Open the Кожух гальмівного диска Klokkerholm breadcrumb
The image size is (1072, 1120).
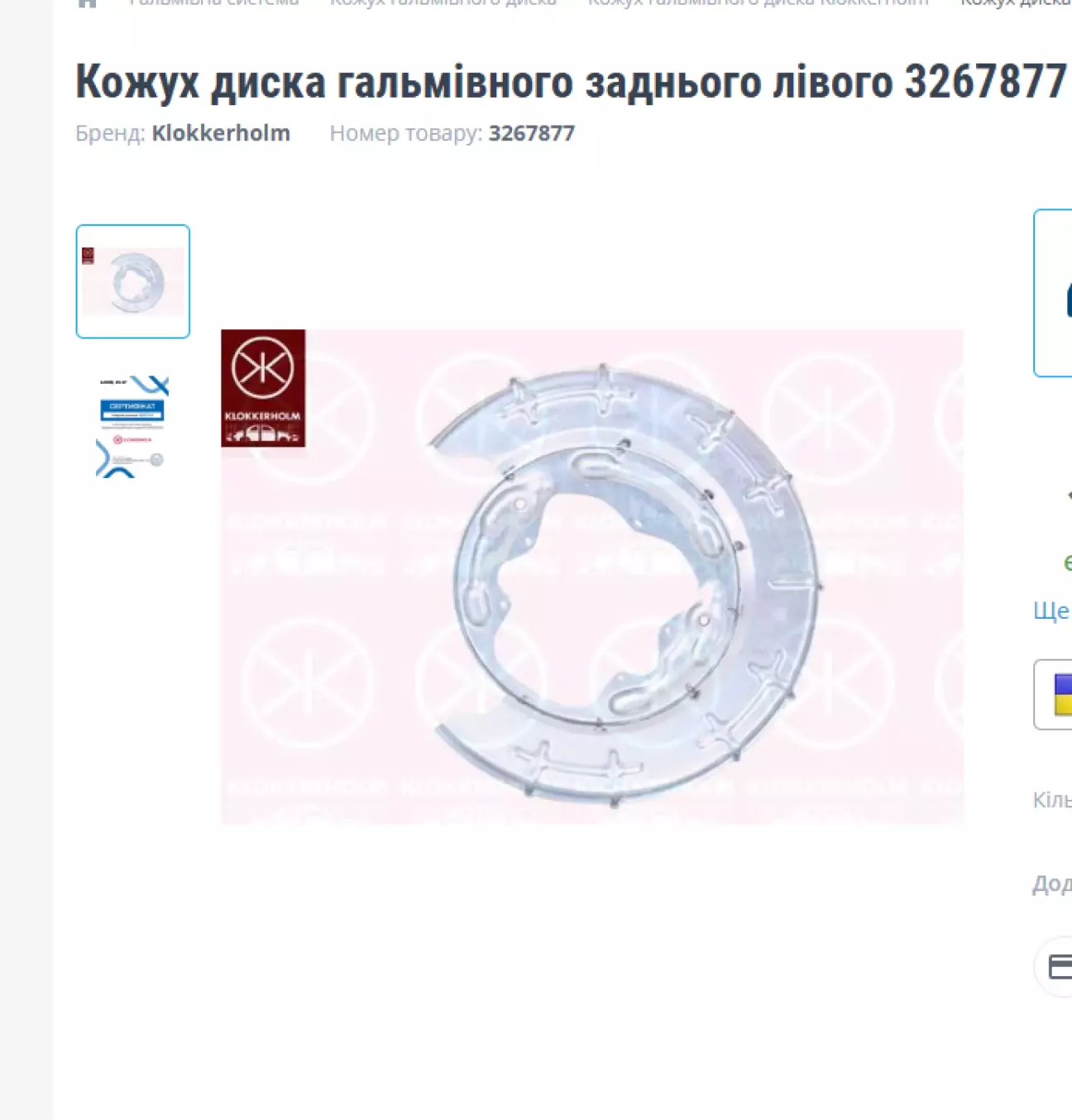(758, 2)
